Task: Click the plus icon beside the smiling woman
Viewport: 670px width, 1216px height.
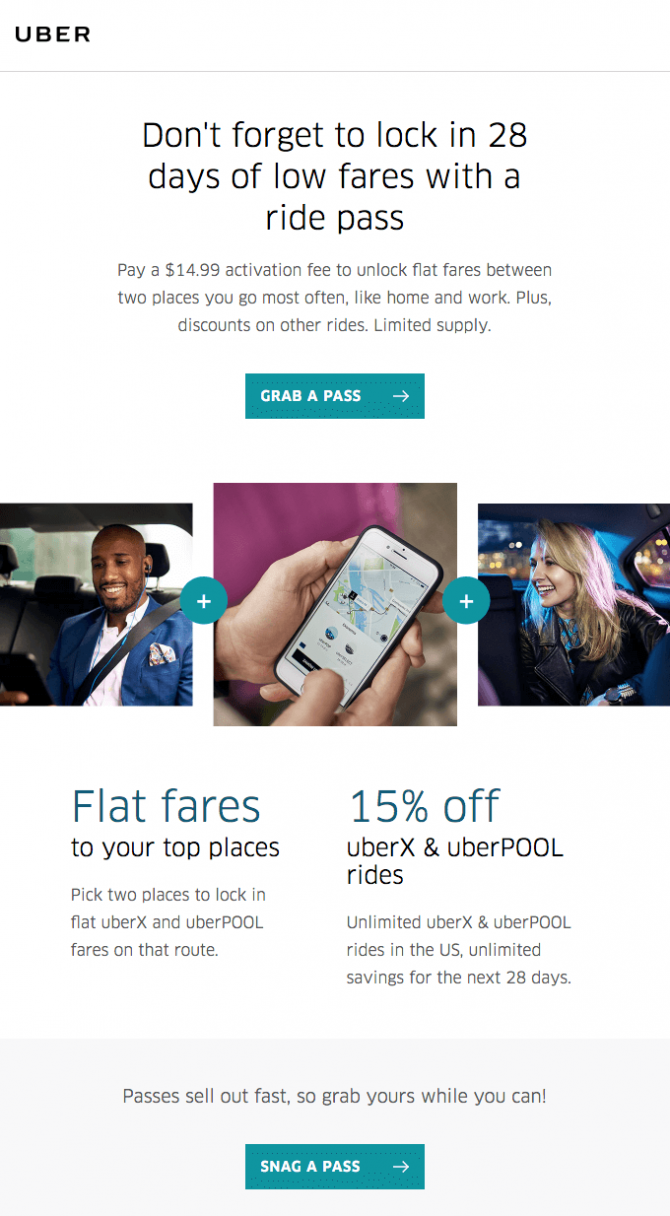Action: [x=465, y=601]
